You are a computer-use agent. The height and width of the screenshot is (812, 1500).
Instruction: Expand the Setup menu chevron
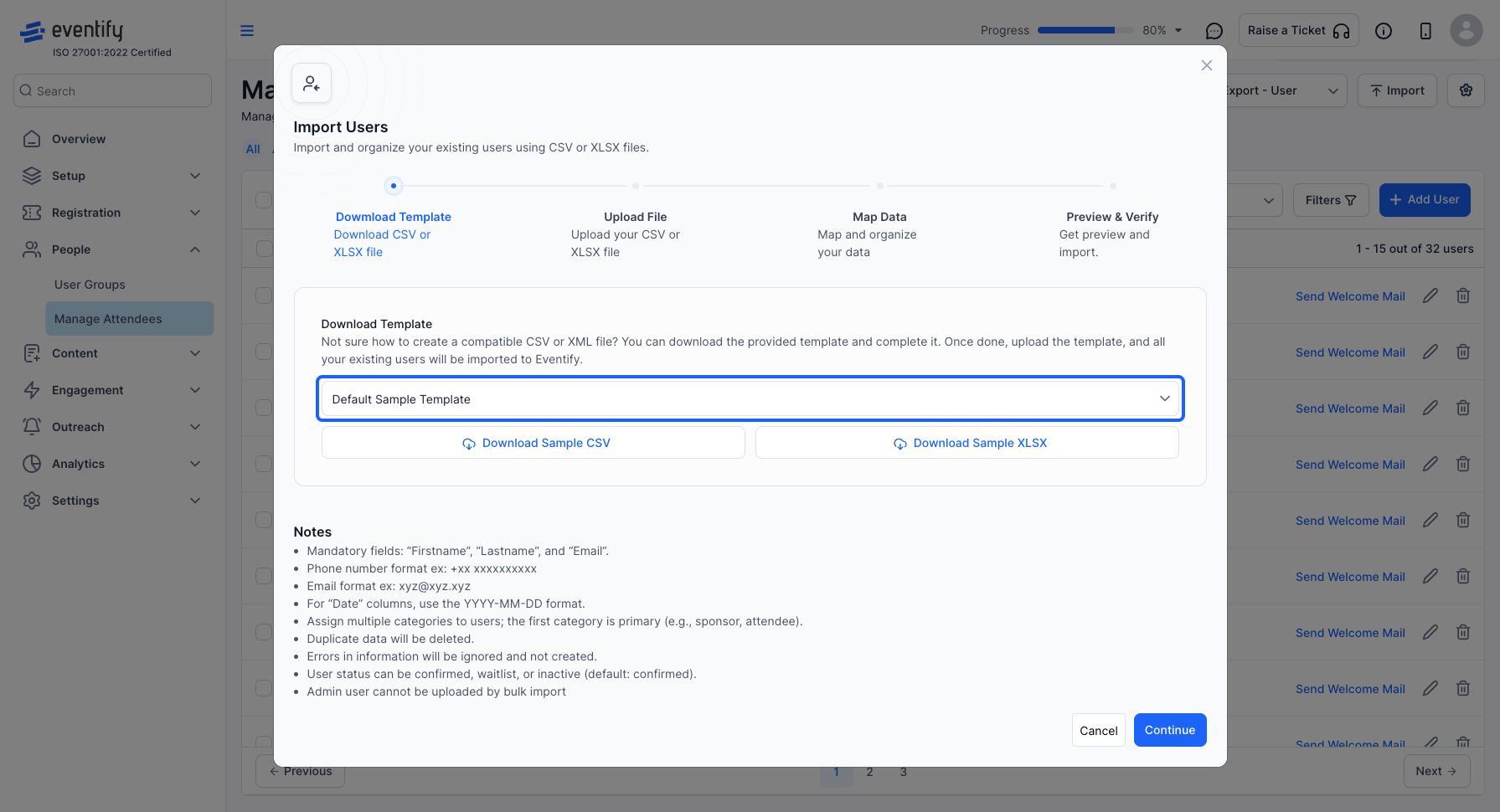pyautogui.click(x=195, y=176)
